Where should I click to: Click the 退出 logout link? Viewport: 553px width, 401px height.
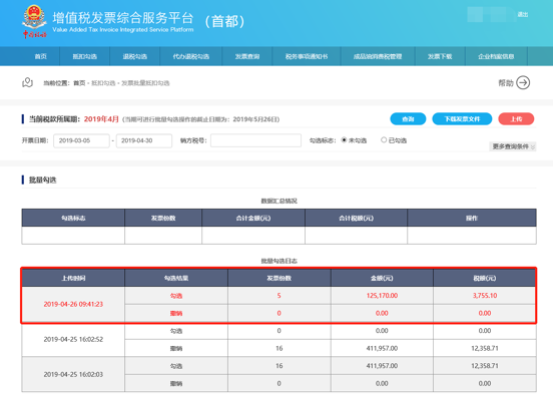point(523,14)
